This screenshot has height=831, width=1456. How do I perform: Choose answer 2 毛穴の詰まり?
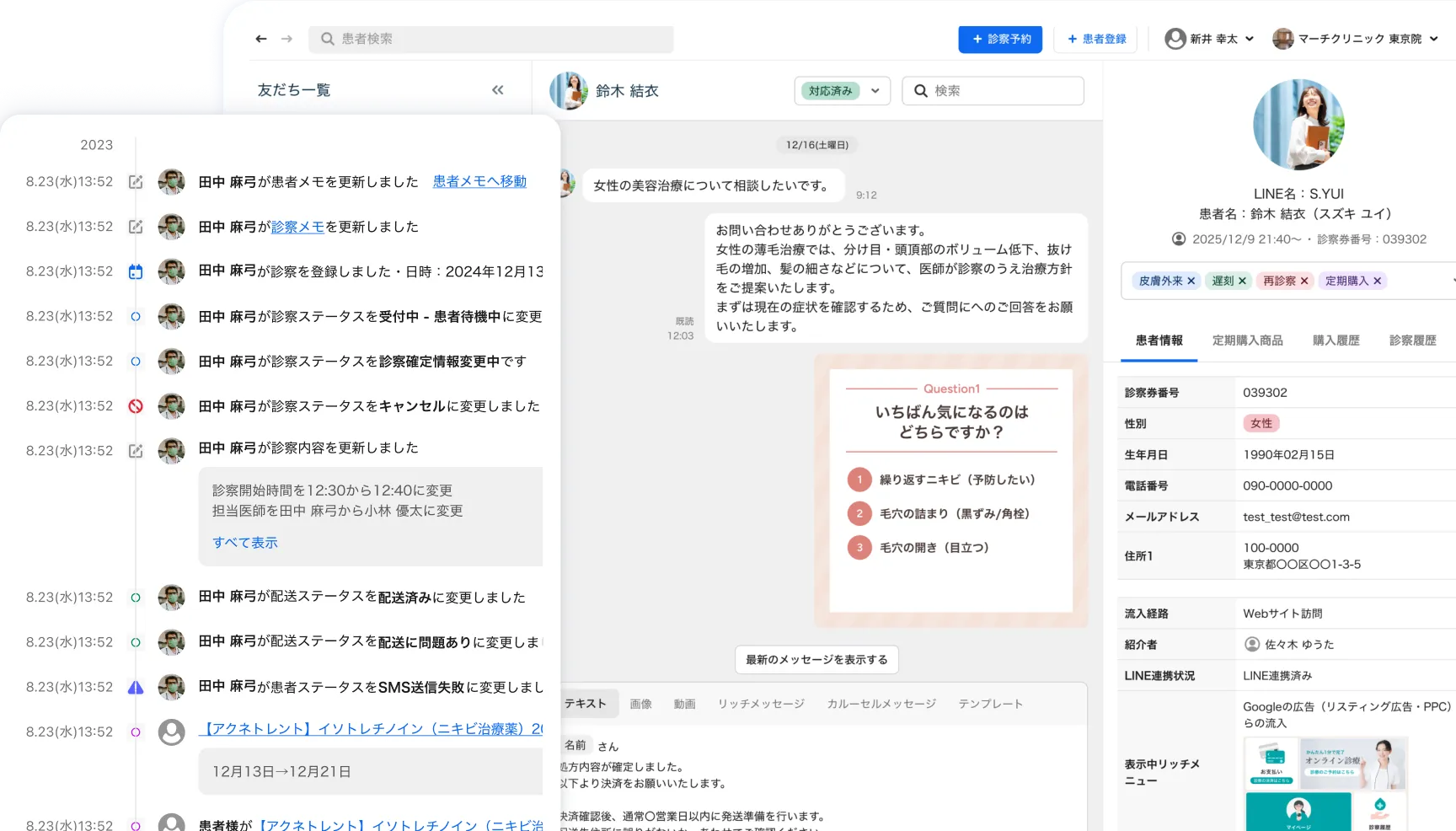pyautogui.click(x=939, y=513)
